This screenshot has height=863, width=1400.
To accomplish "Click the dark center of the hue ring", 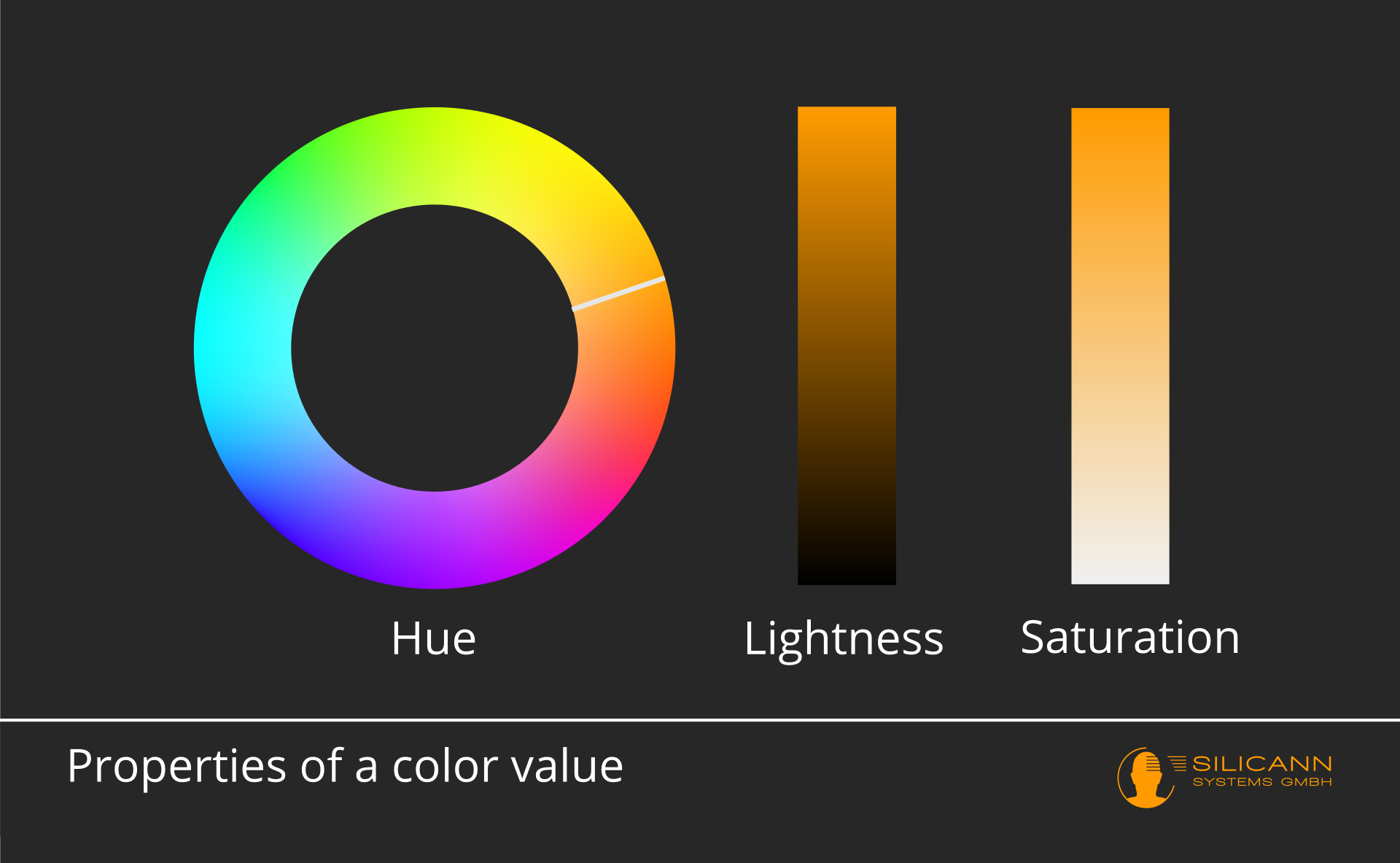I will [x=435, y=348].
